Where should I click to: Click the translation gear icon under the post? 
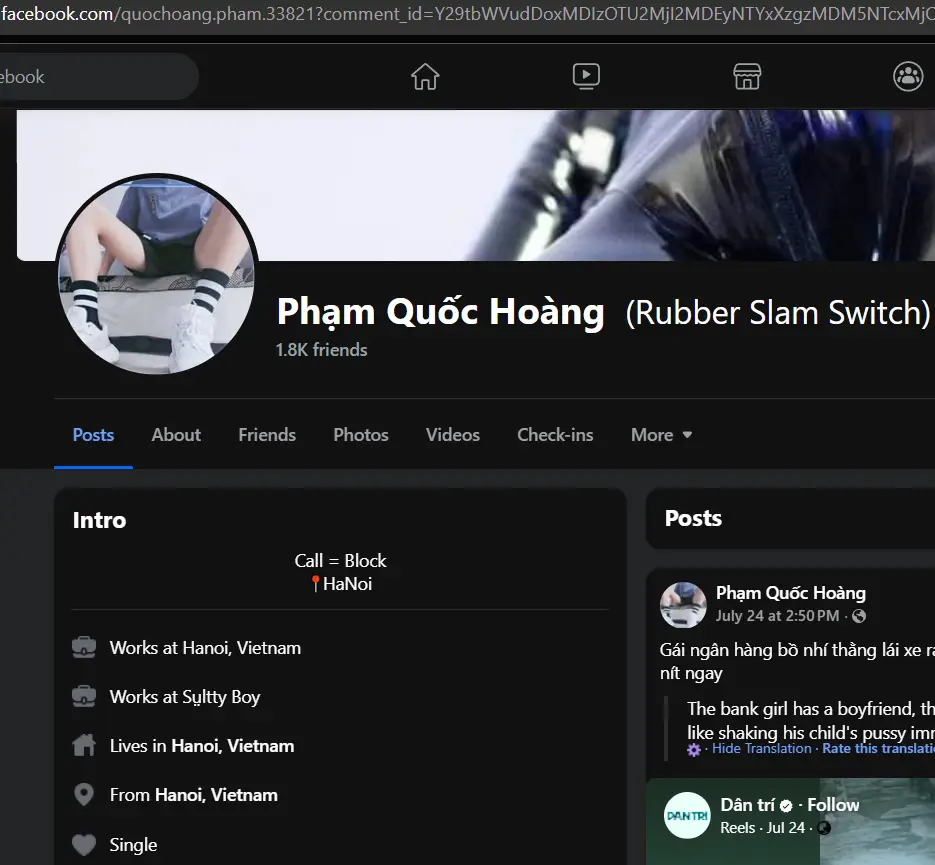click(693, 749)
